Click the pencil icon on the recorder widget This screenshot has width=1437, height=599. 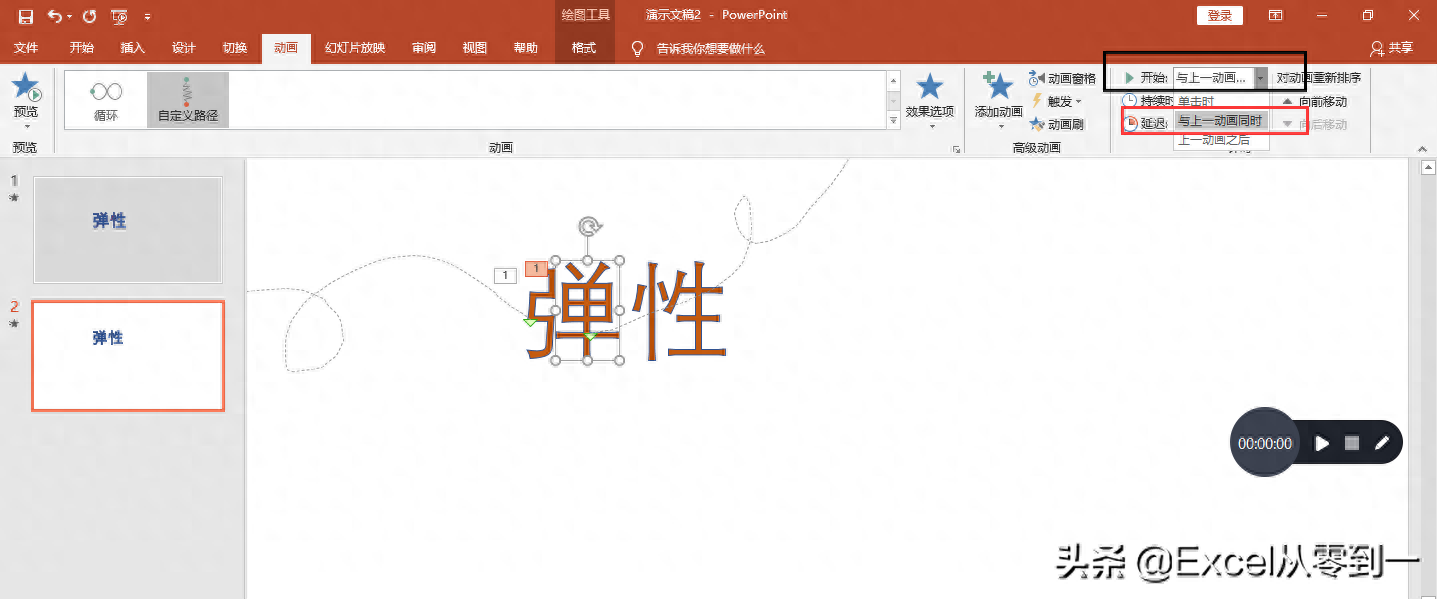click(x=1382, y=443)
